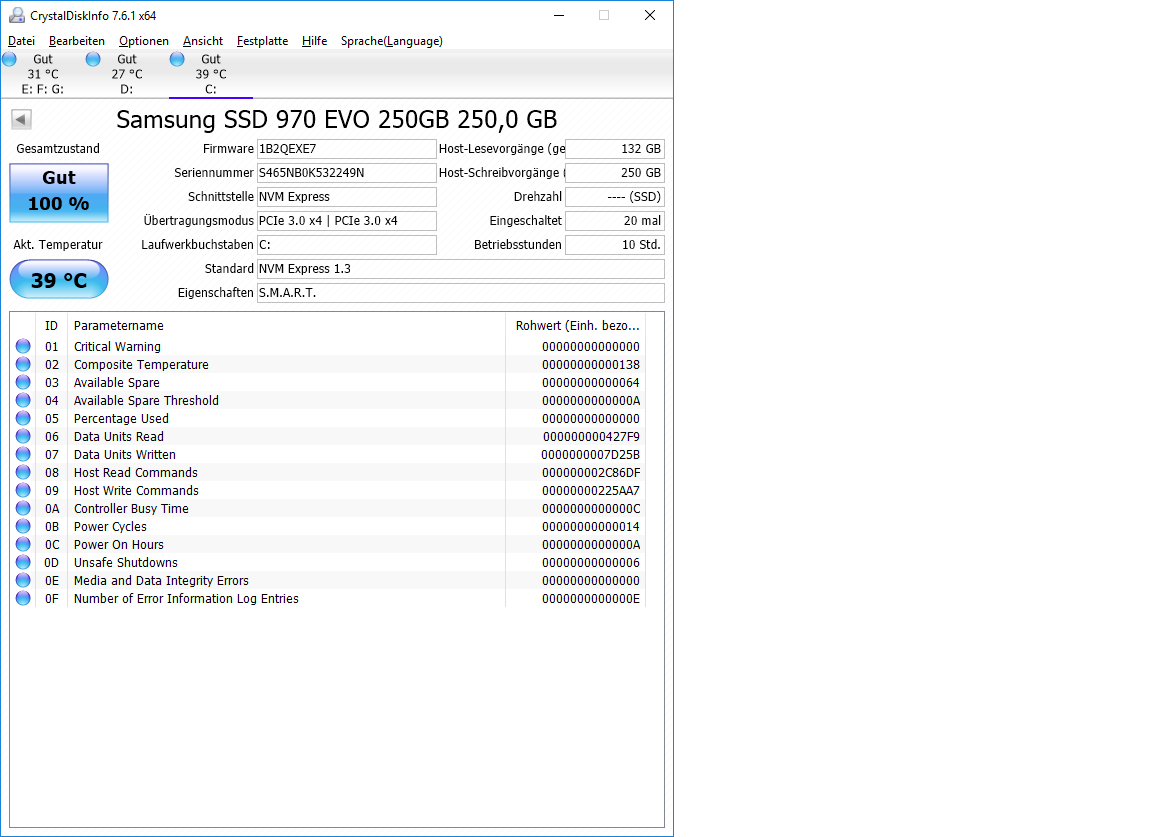The image size is (1152, 837).
Task: Click the raw value 0000000007D25B
Action: [x=591, y=455]
